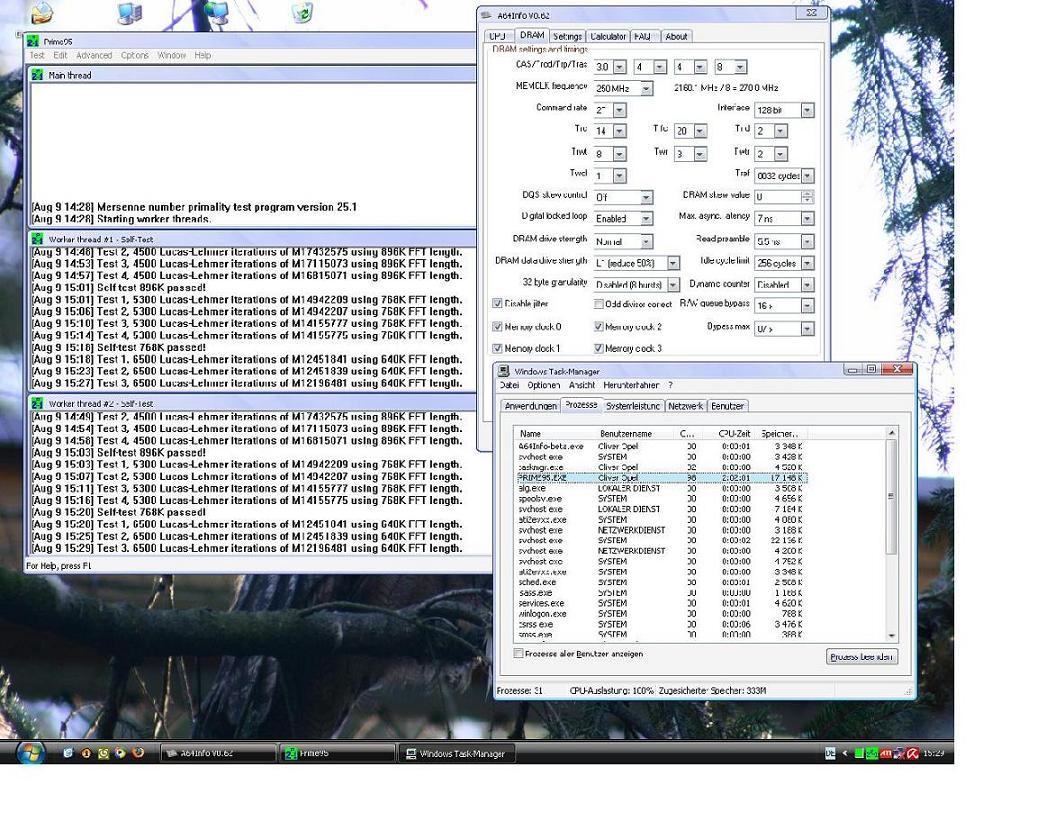This screenshot has height=830, width=1037.
Task: Launch Firefox from the quick launch bar
Action: [x=138, y=753]
